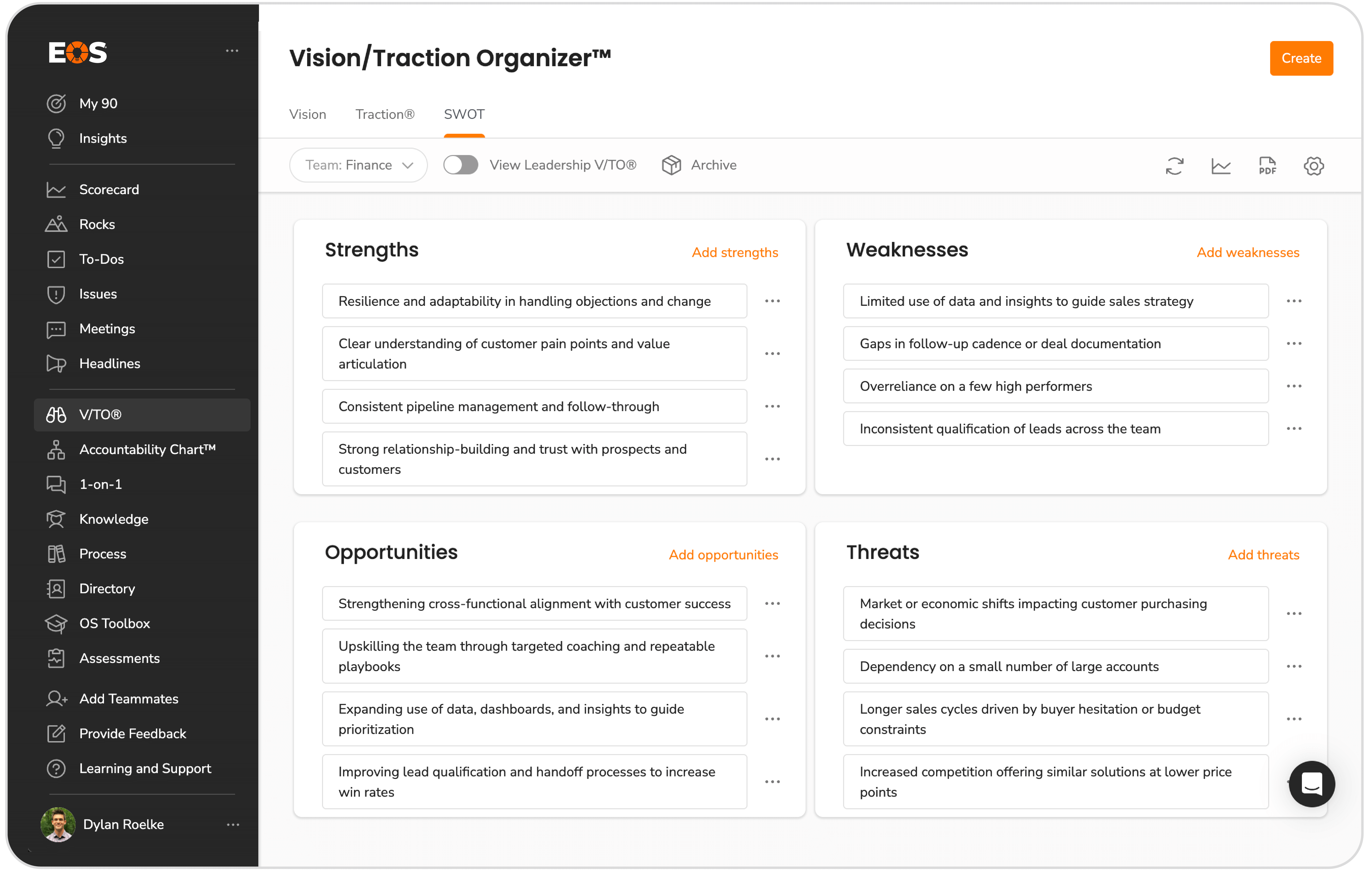Select Rocks in the sidebar

97,224
